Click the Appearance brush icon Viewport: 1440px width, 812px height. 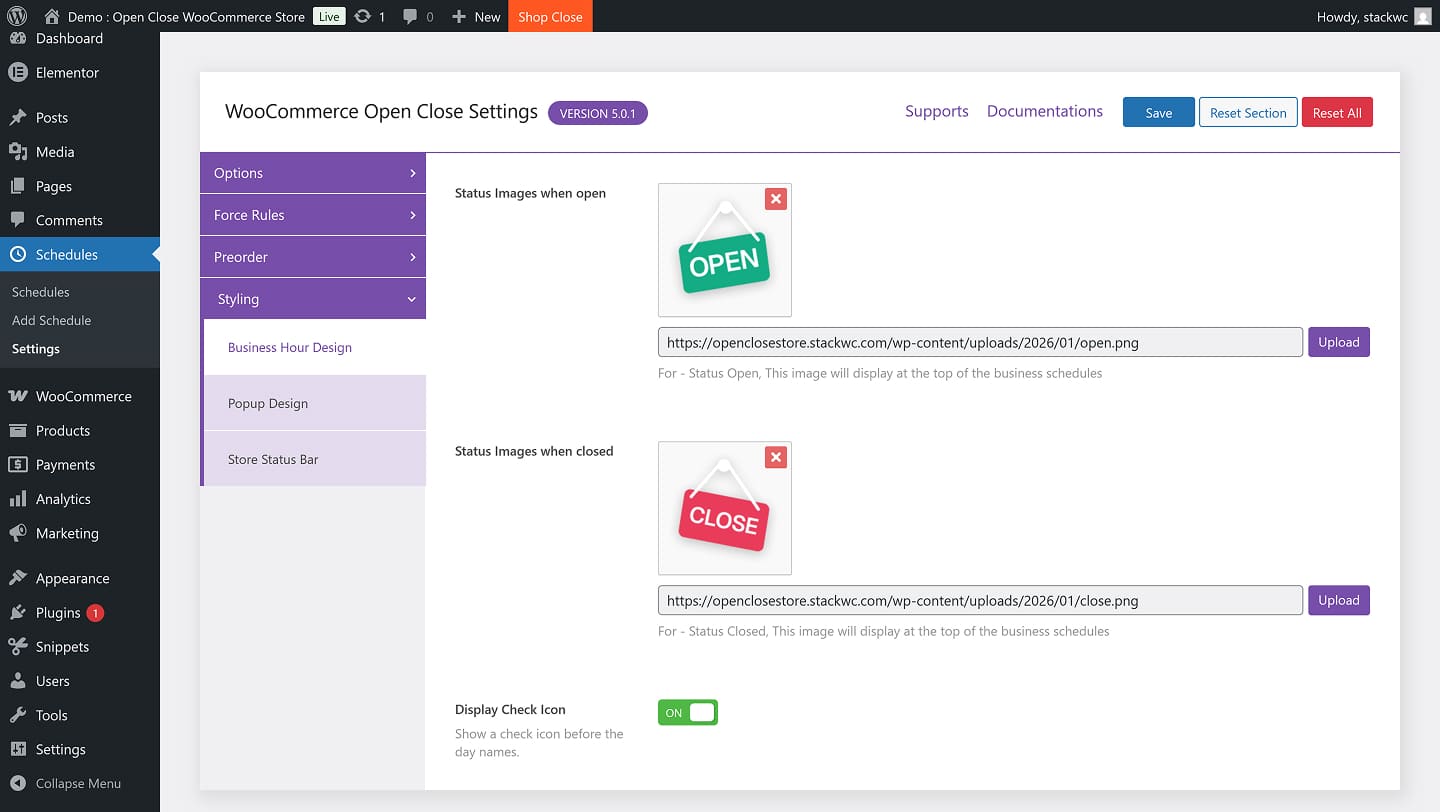pyautogui.click(x=17, y=578)
